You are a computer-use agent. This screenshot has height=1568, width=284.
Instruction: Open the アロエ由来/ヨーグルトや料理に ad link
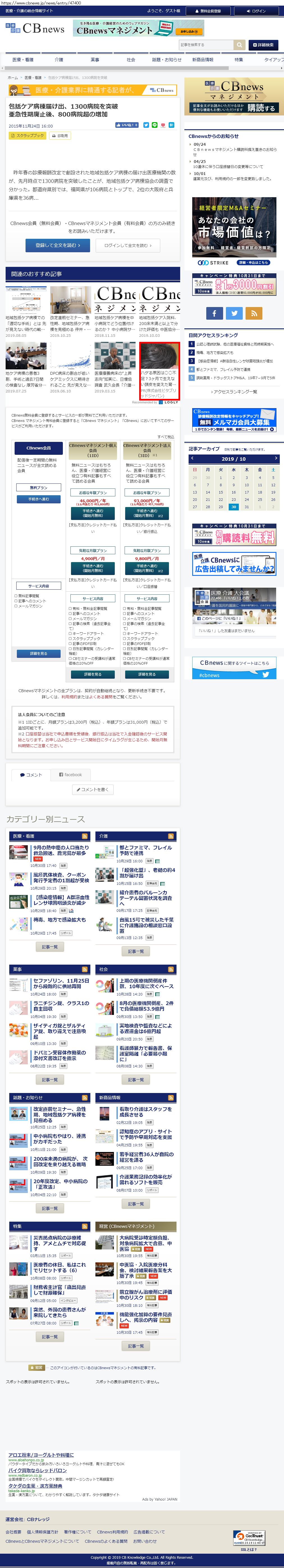point(41,1455)
